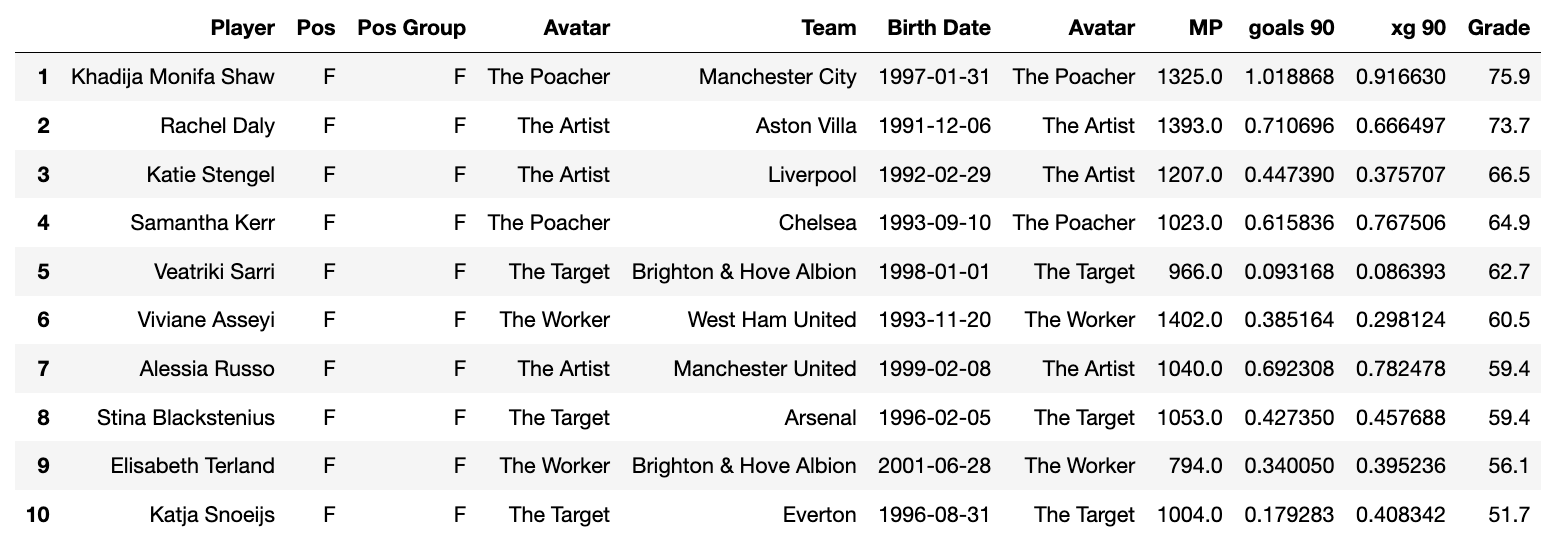Click the Player column header

[x=242, y=28]
